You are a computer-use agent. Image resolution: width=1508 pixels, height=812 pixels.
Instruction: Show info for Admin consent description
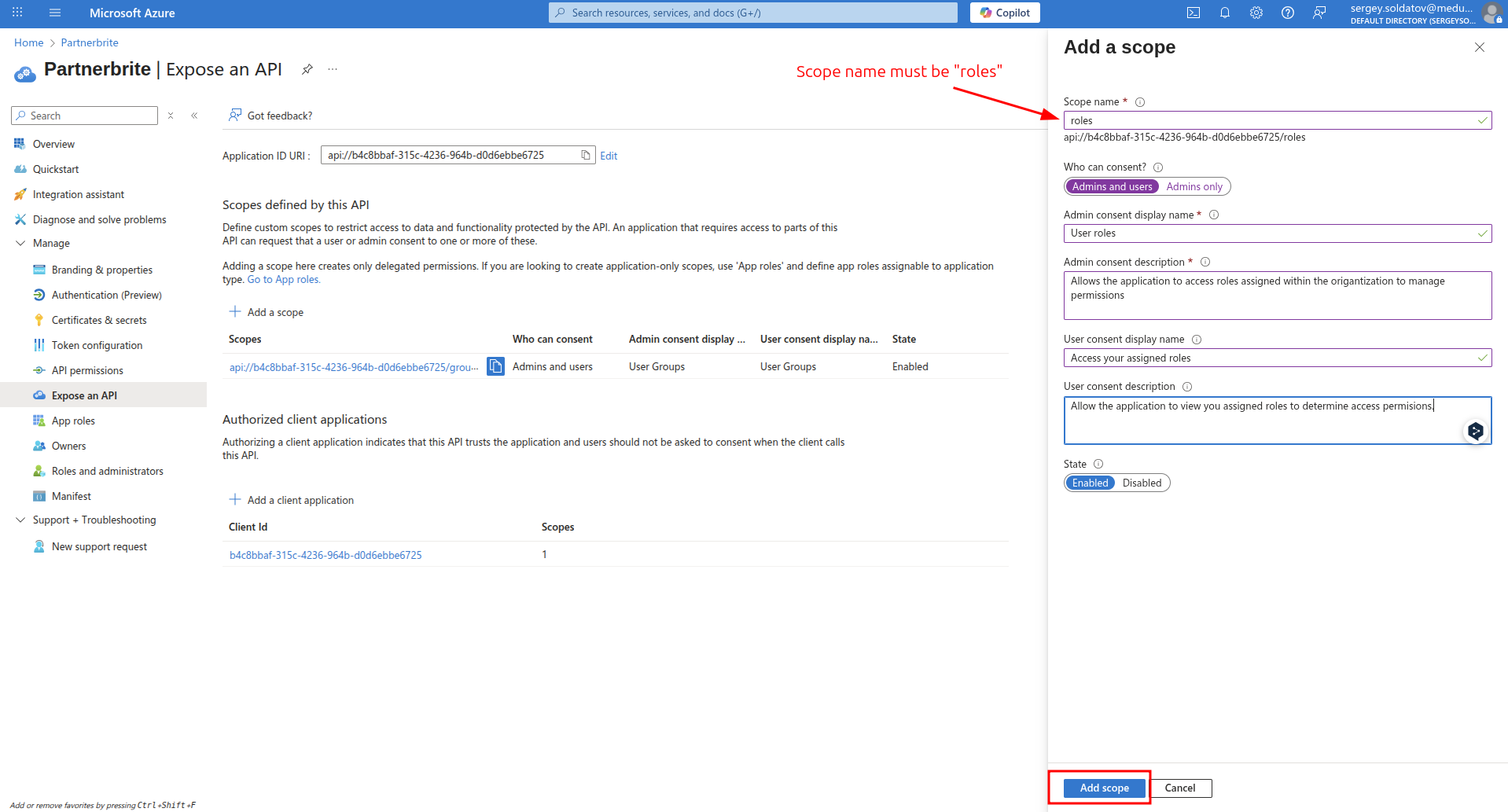pyautogui.click(x=1205, y=262)
